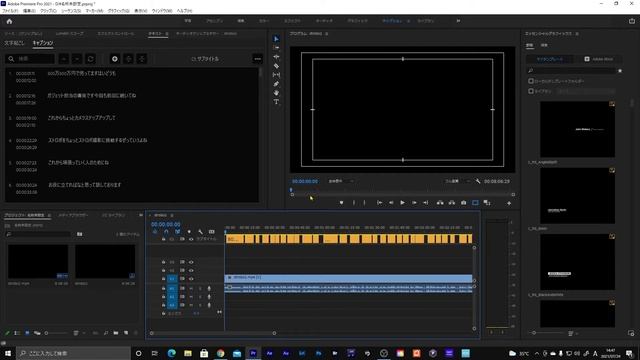
Task: Click マイテンプレート button in Essential Graphics
Action: [x=549, y=59]
